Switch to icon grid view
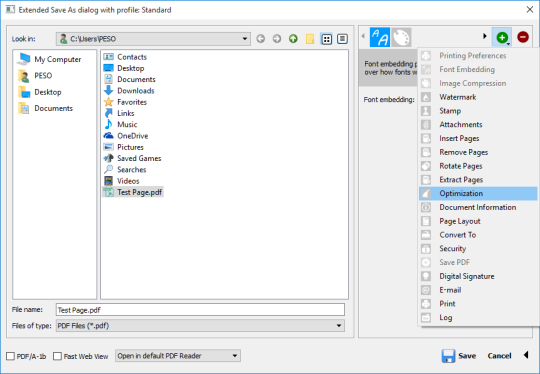Viewport: 540px width, 374px height. [326, 39]
